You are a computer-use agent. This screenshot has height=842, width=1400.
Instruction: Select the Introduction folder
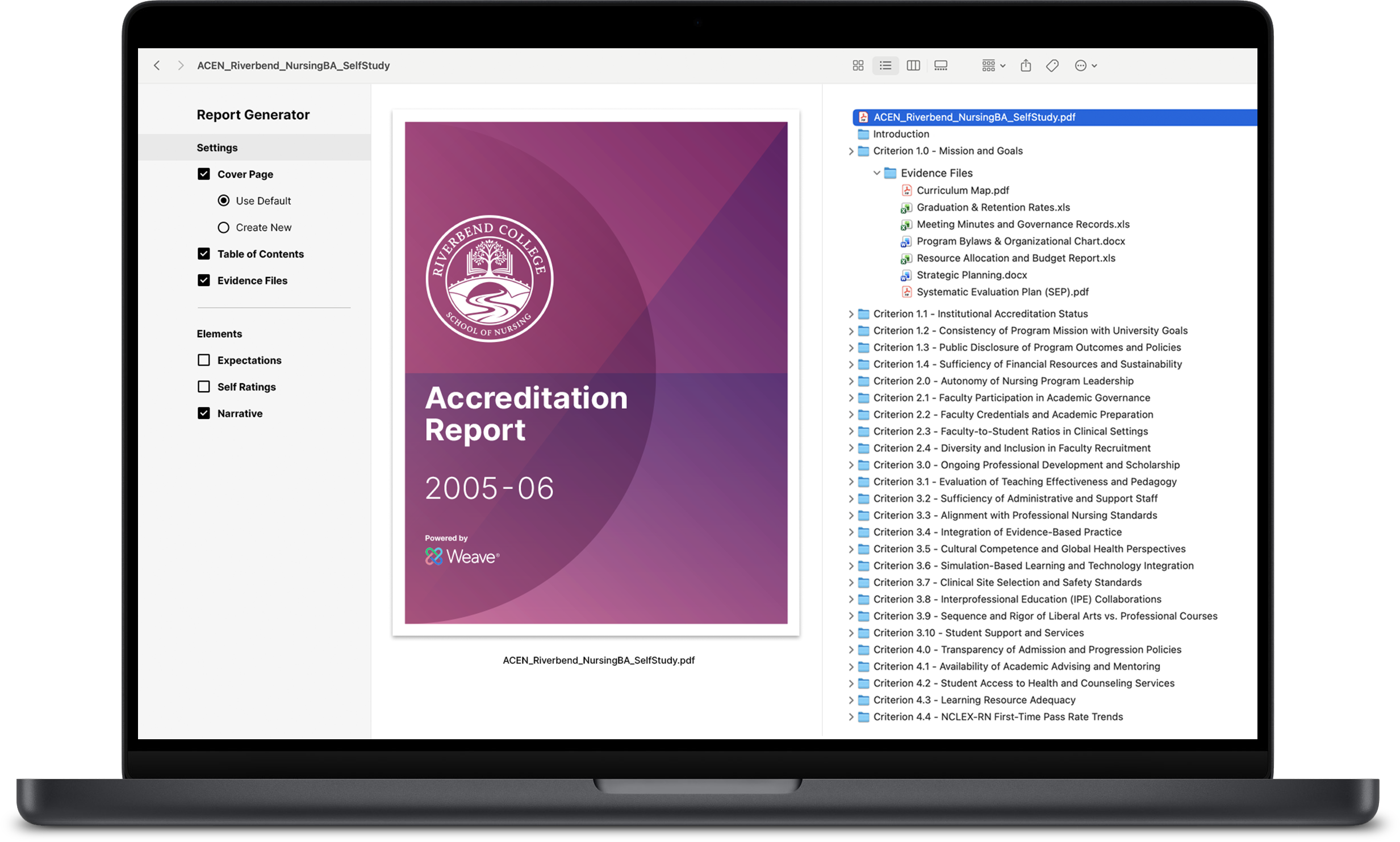[901, 134]
